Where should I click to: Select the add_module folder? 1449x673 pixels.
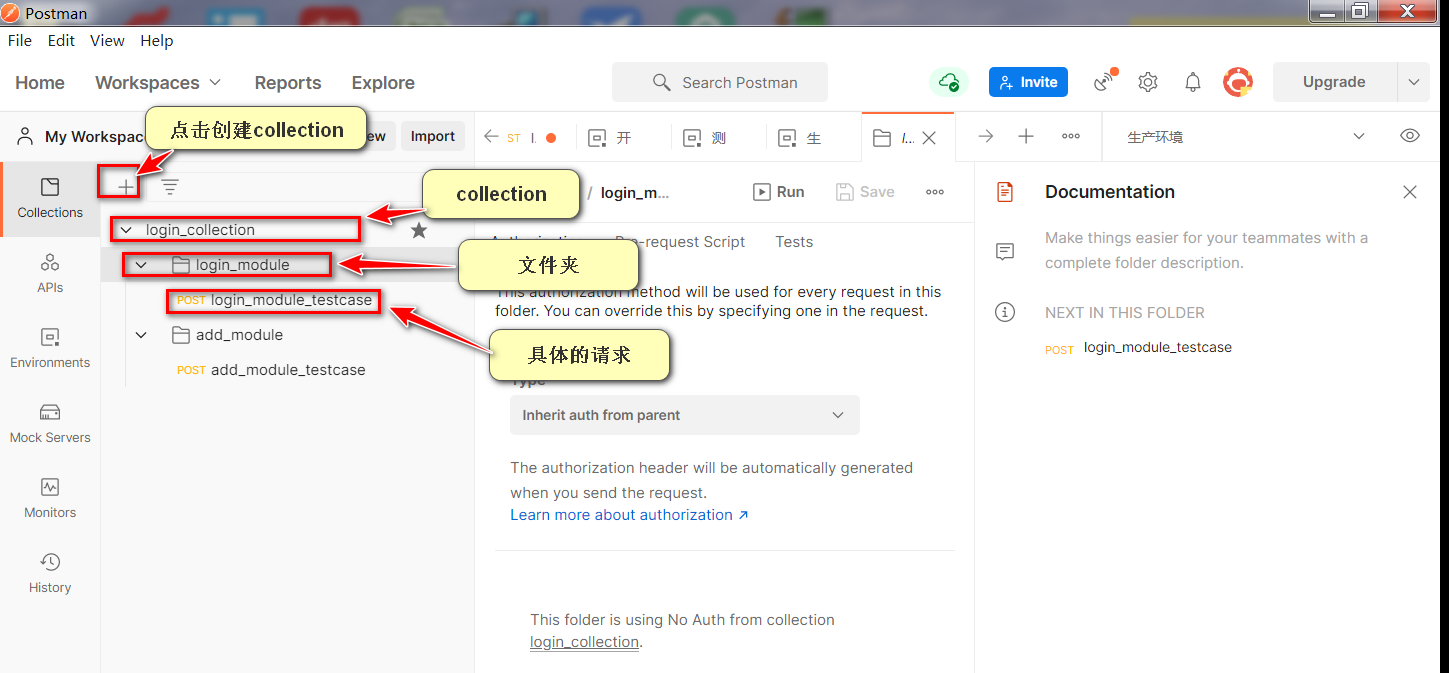(239, 335)
